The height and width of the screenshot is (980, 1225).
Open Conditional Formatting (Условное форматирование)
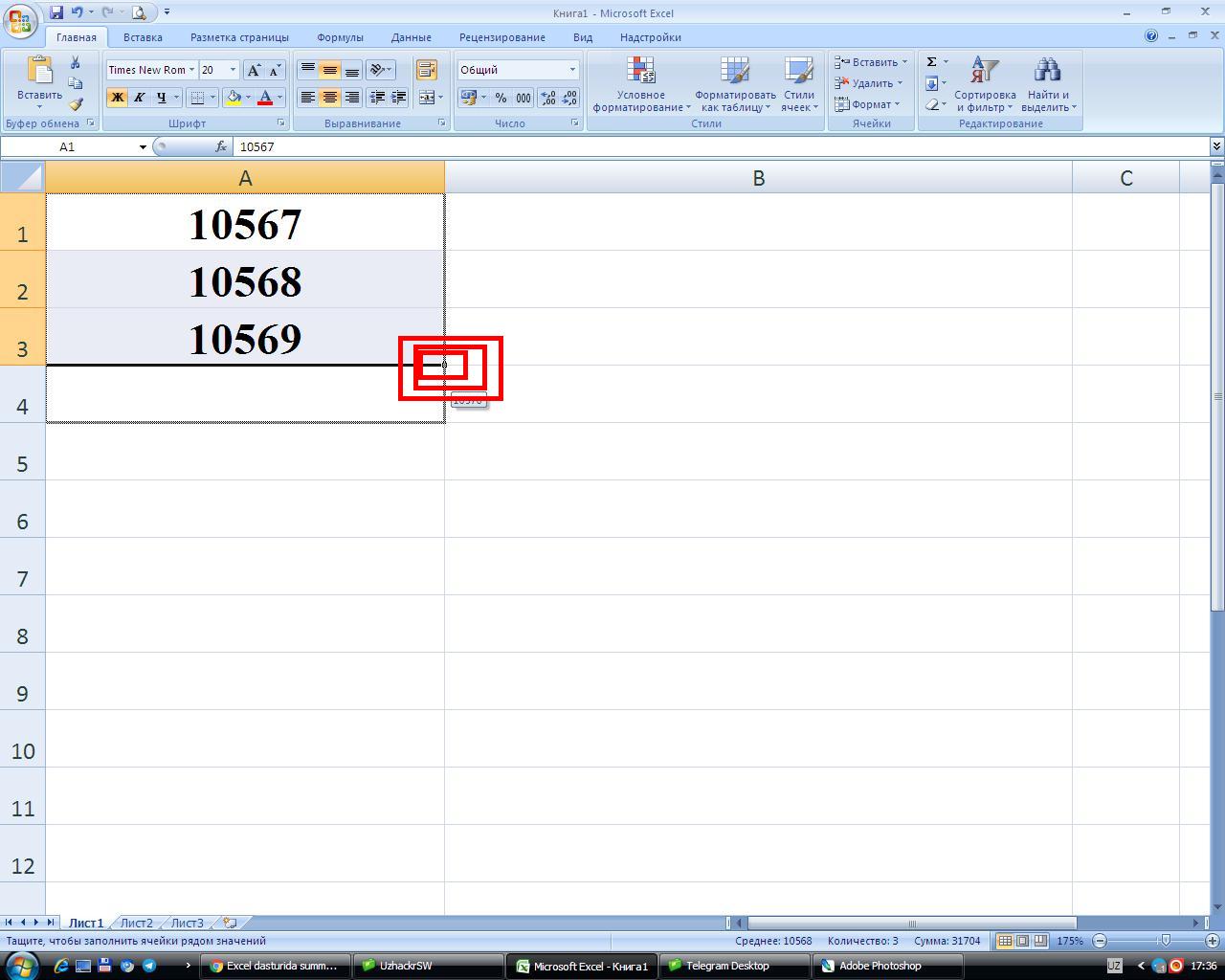point(640,84)
